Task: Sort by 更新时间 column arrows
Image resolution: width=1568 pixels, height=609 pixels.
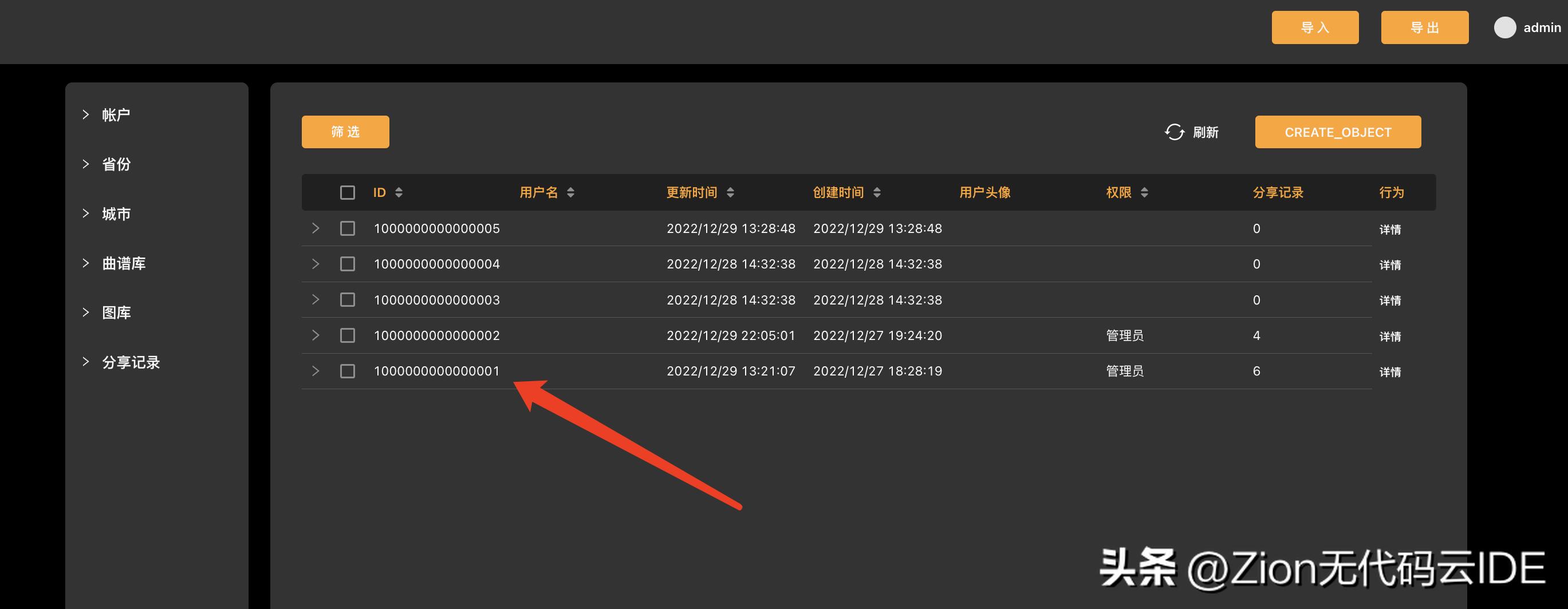Action: click(730, 193)
